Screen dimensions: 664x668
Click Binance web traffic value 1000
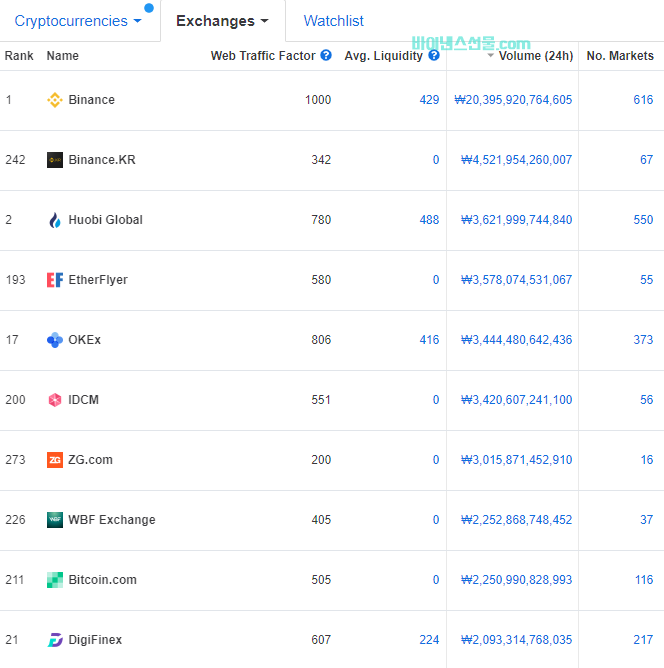point(318,100)
